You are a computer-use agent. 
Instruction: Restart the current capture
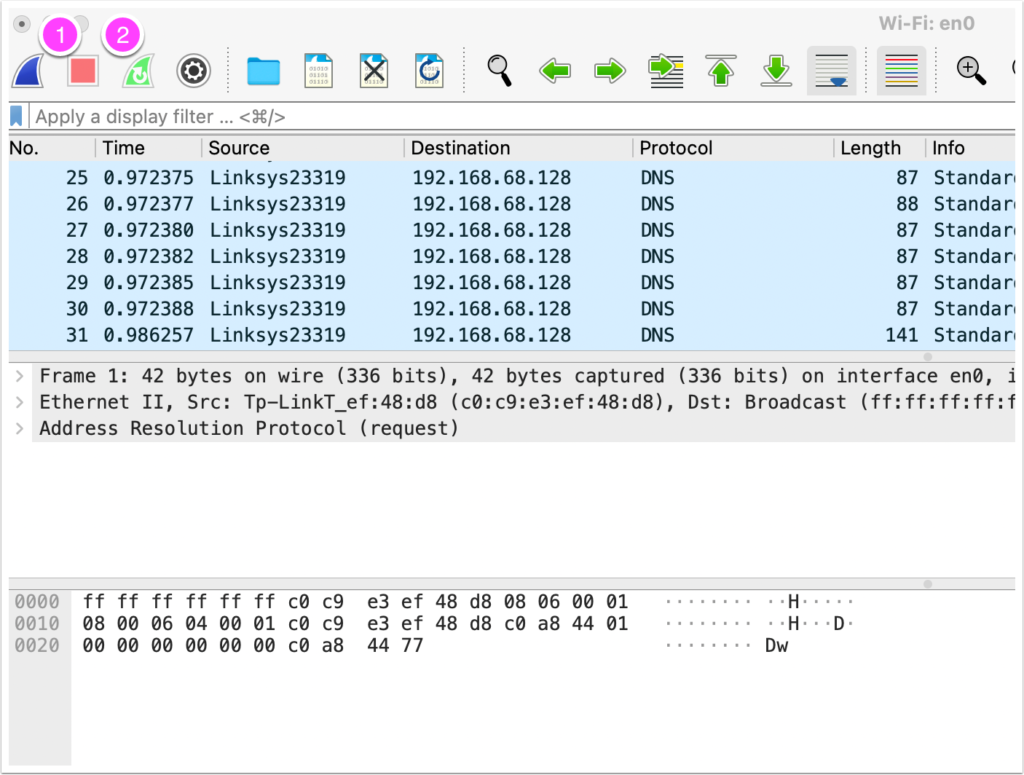(138, 72)
